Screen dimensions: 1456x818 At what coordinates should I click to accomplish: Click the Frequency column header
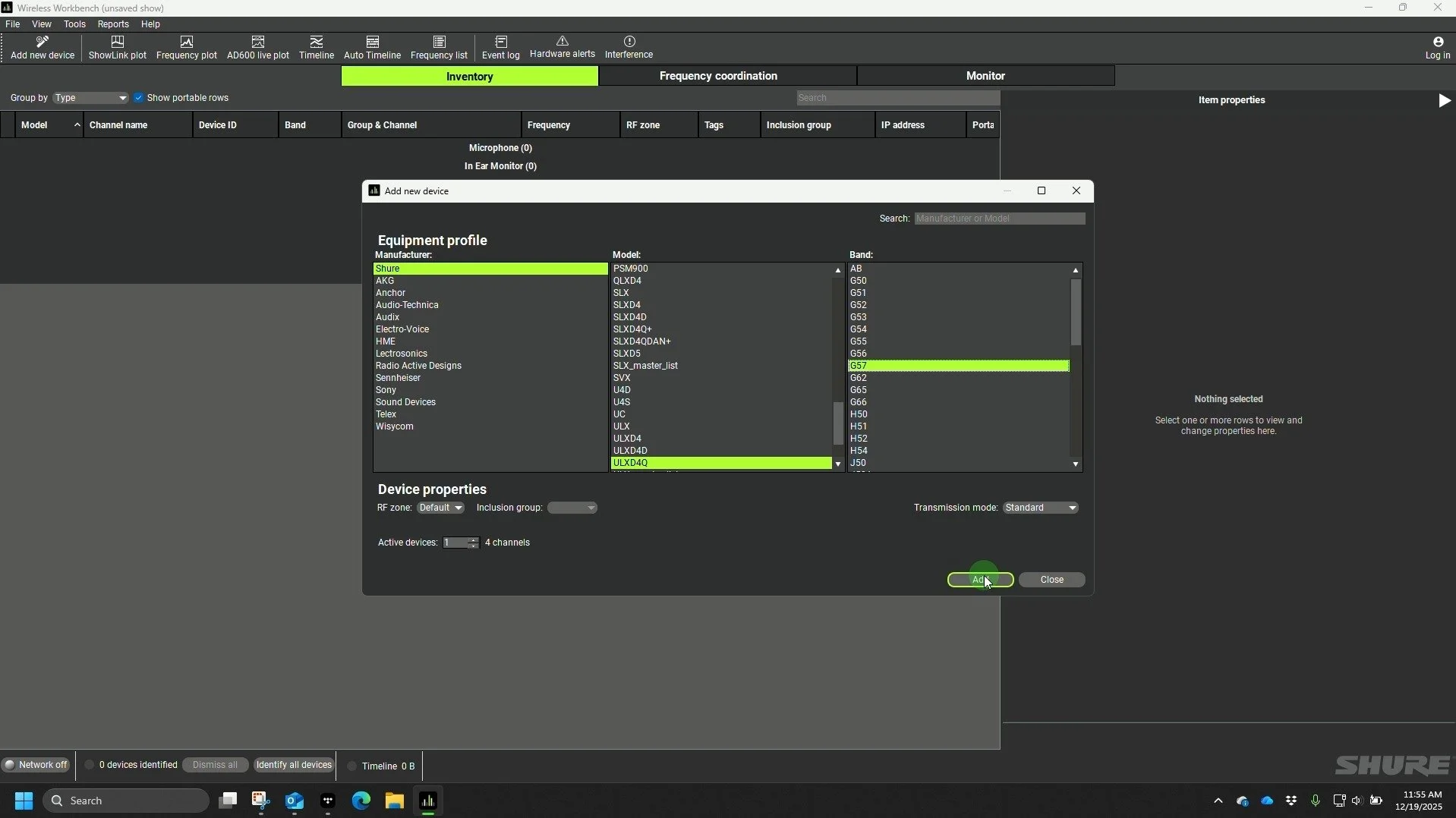click(x=571, y=125)
